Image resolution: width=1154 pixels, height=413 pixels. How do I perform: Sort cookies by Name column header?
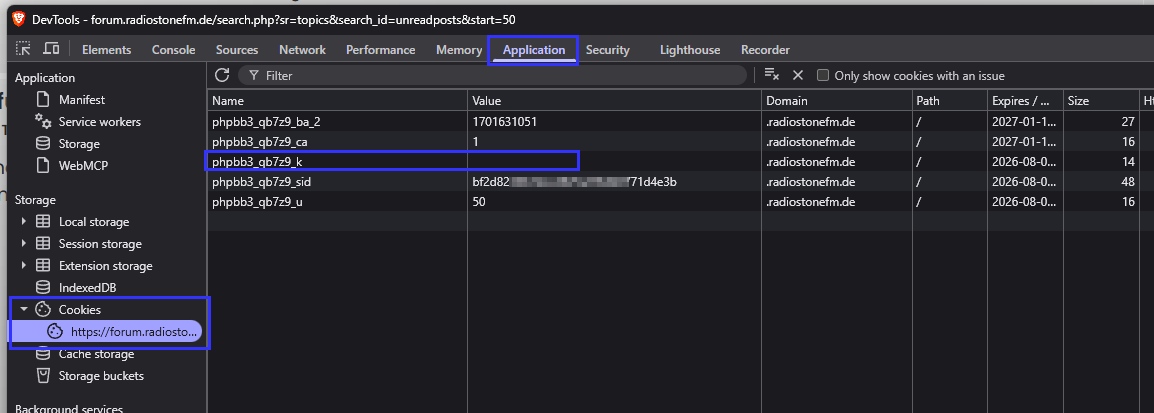coord(337,101)
